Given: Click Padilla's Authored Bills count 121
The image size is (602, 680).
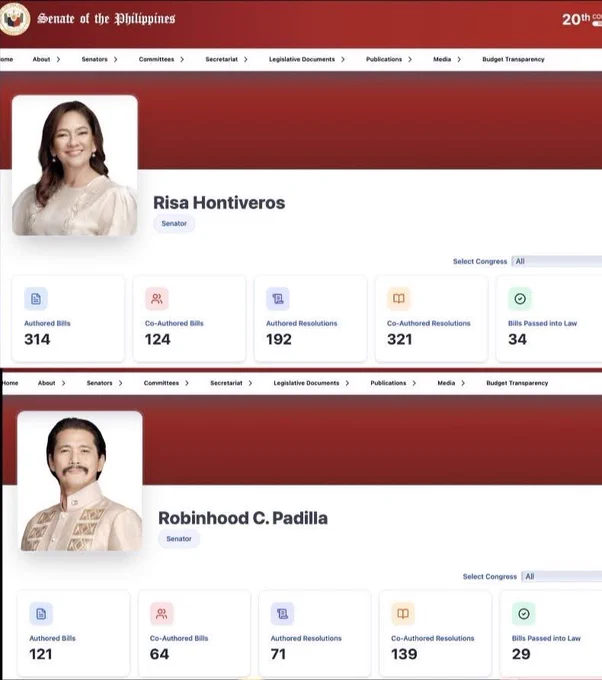Looking at the screenshot, I should point(41,654).
